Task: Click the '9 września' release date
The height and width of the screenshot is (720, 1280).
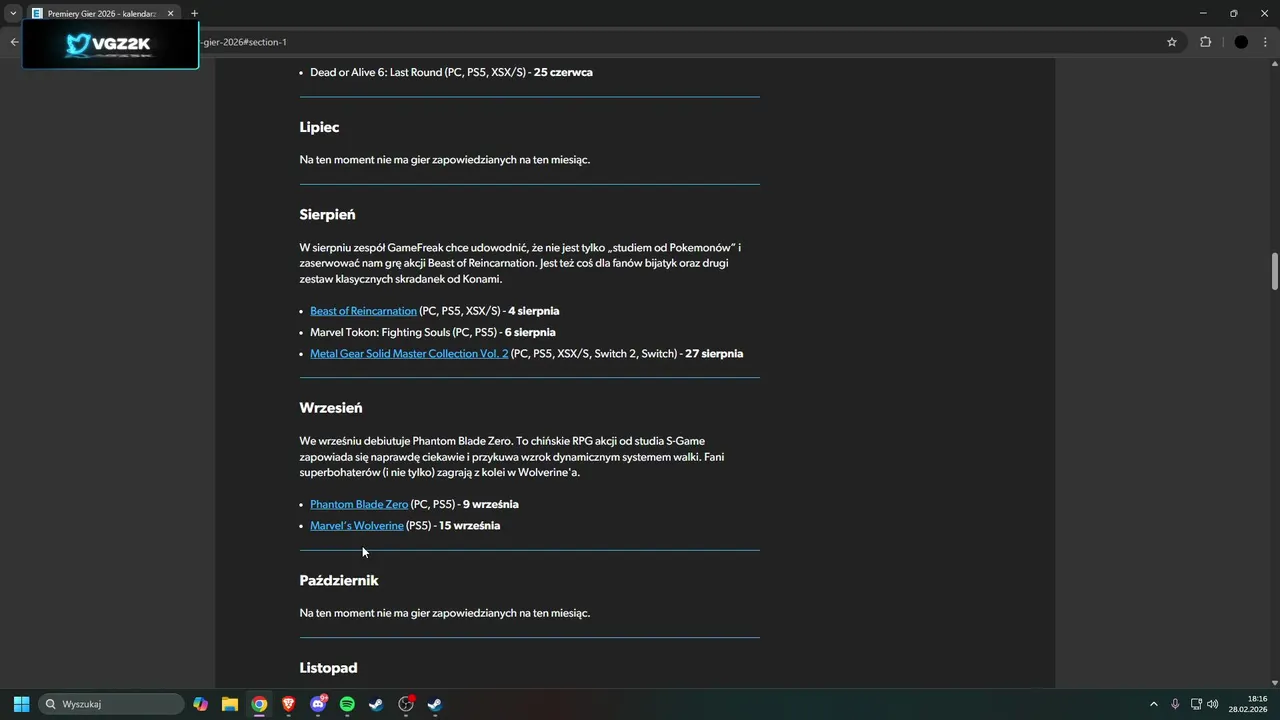Action: pos(491,505)
